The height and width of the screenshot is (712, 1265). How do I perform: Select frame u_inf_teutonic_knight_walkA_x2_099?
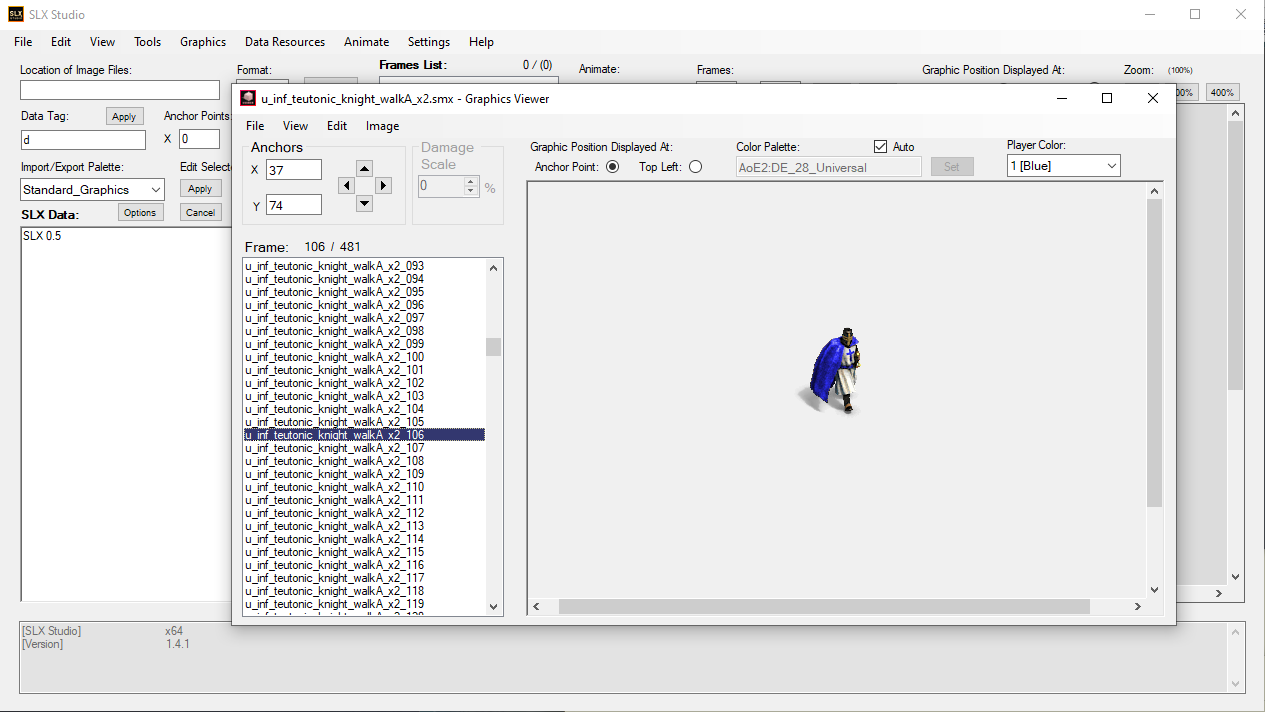pos(364,344)
